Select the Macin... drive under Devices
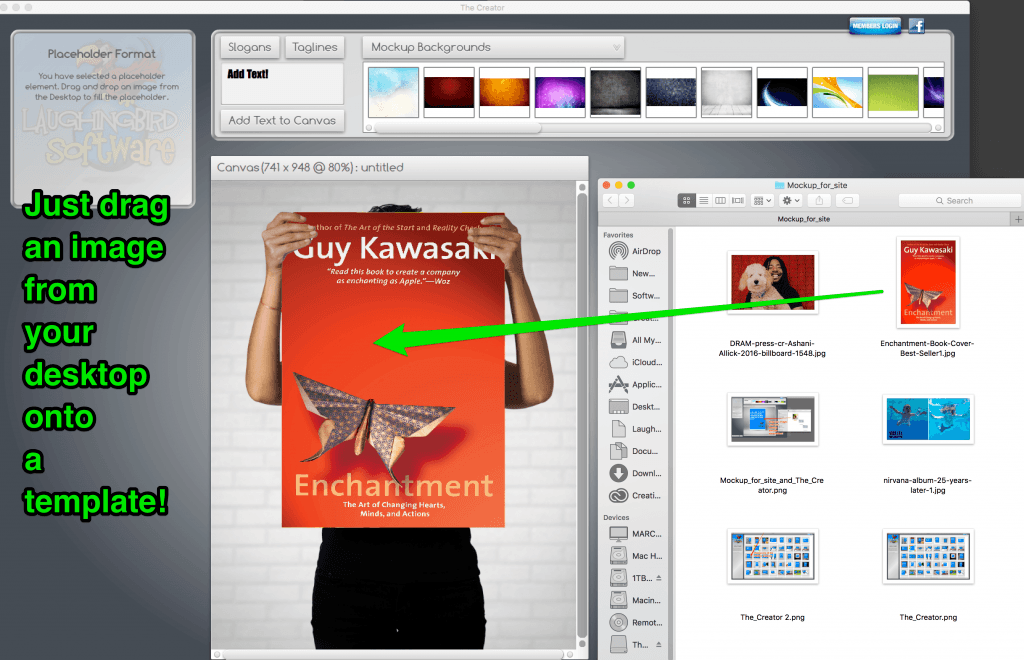The width and height of the screenshot is (1024, 660). click(635, 600)
